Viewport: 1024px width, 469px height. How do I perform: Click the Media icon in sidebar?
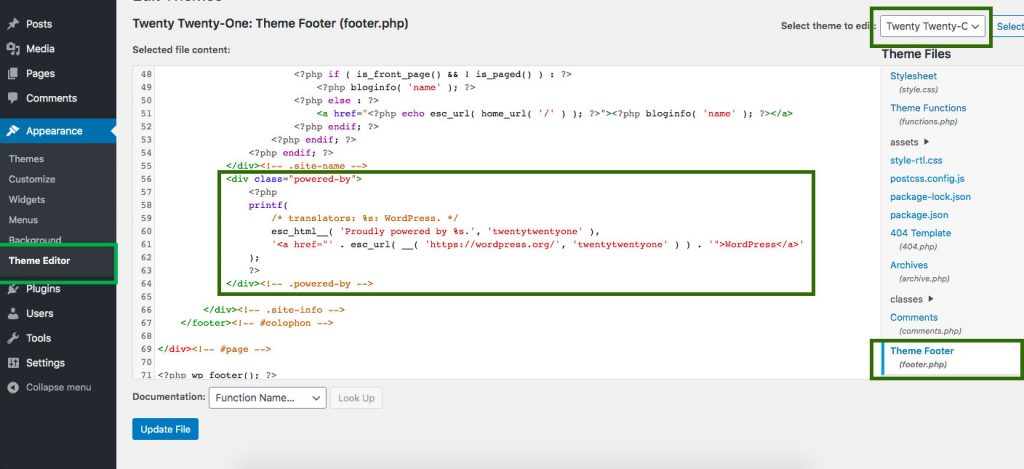[13, 49]
